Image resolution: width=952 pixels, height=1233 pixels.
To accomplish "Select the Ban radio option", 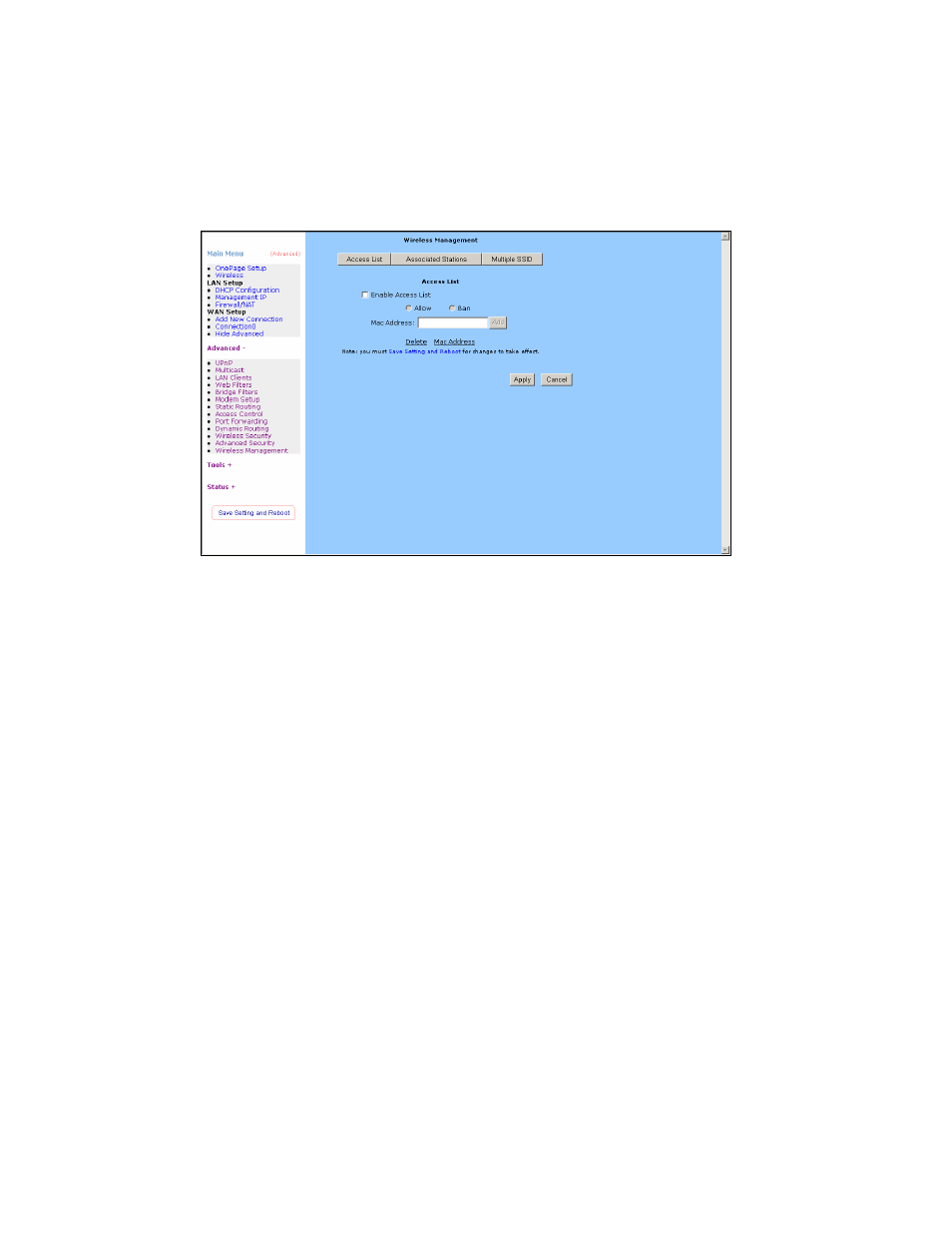I will (x=452, y=308).
